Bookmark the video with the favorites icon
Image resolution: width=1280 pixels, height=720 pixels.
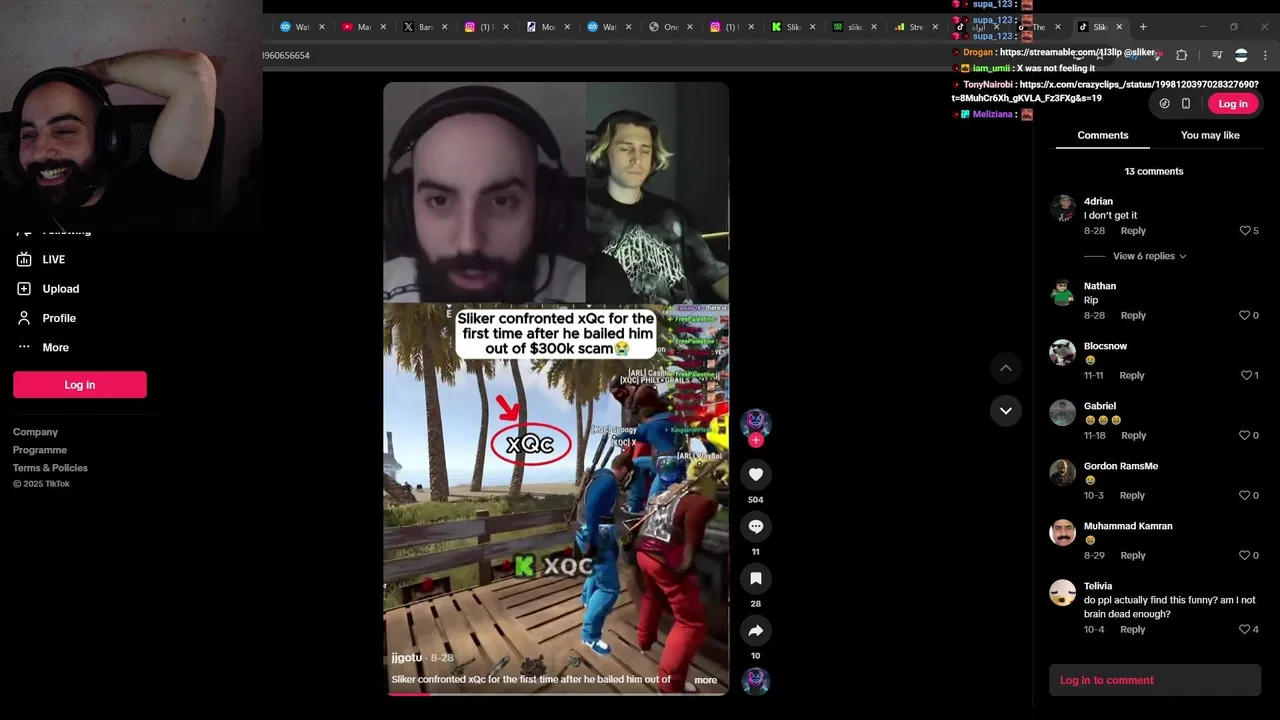point(755,578)
